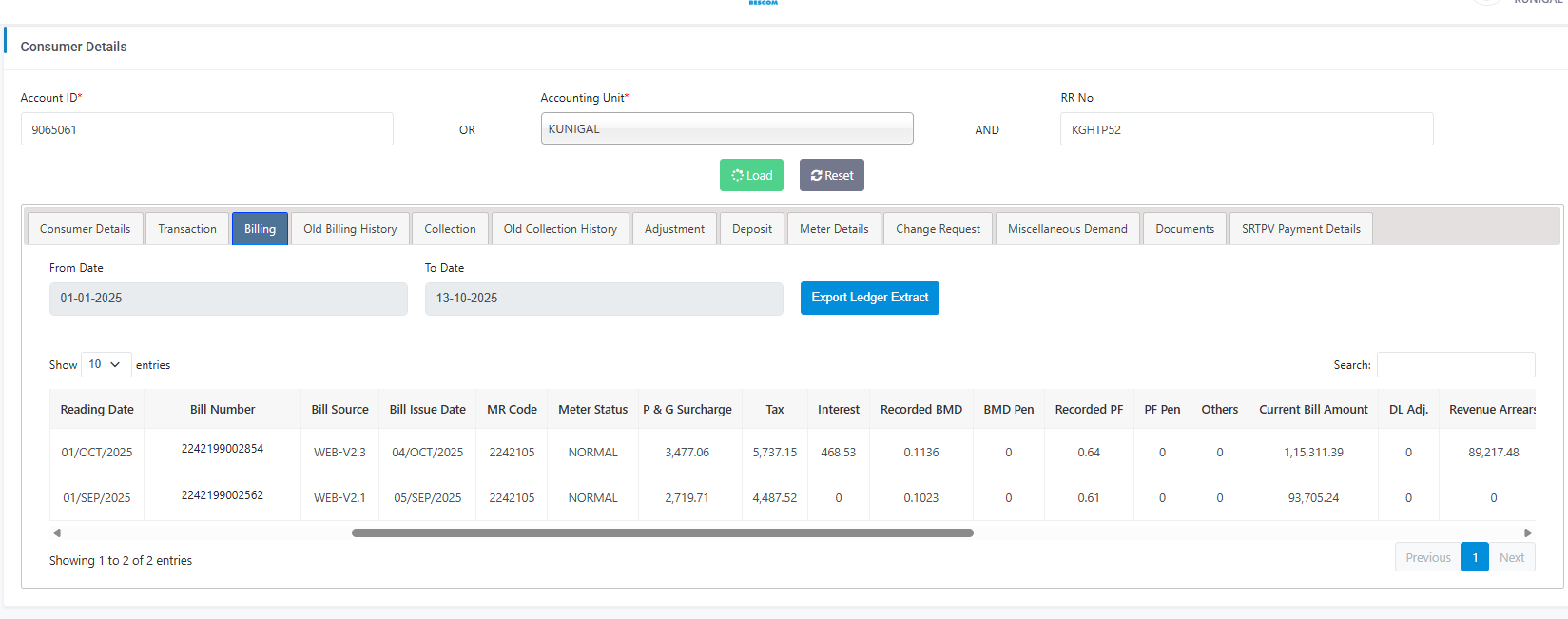Viewport: 1568px width, 619px height.
Task: Click the Reset button with refresh icon
Action: click(x=831, y=175)
